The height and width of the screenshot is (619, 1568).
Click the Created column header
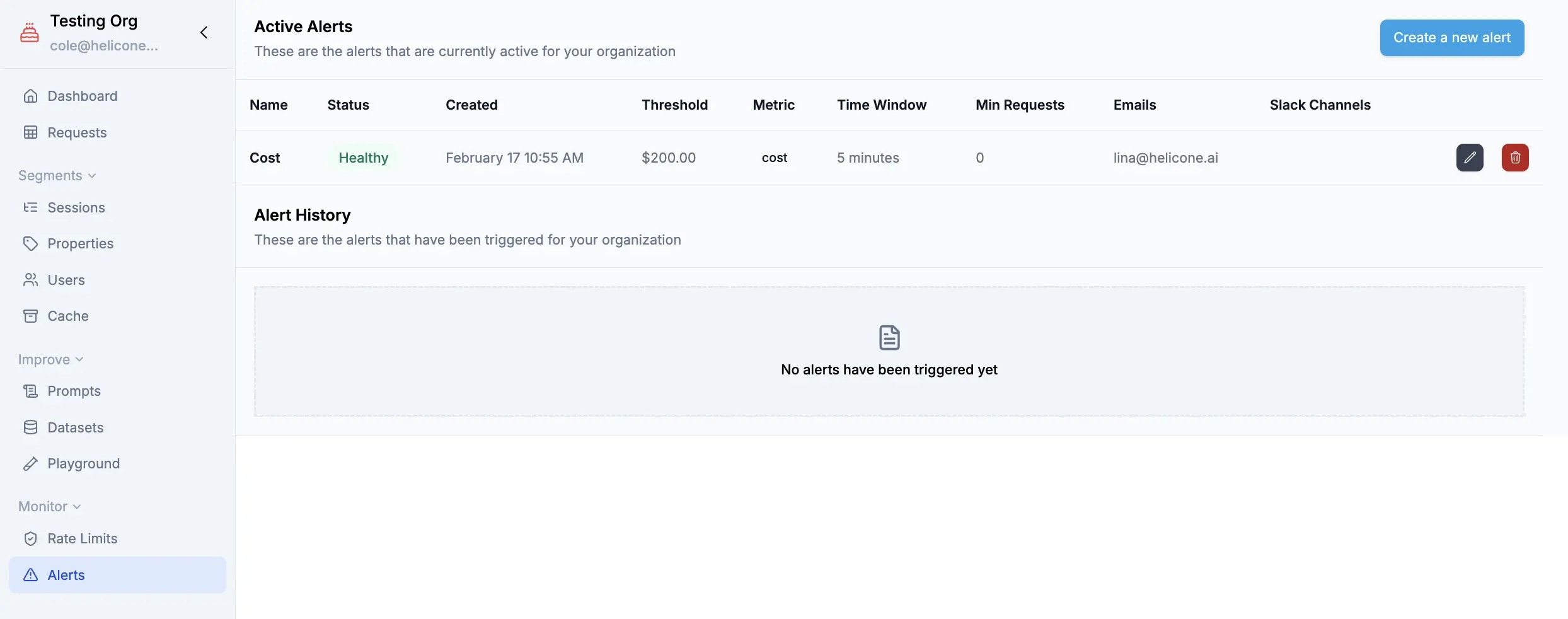[471, 105]
